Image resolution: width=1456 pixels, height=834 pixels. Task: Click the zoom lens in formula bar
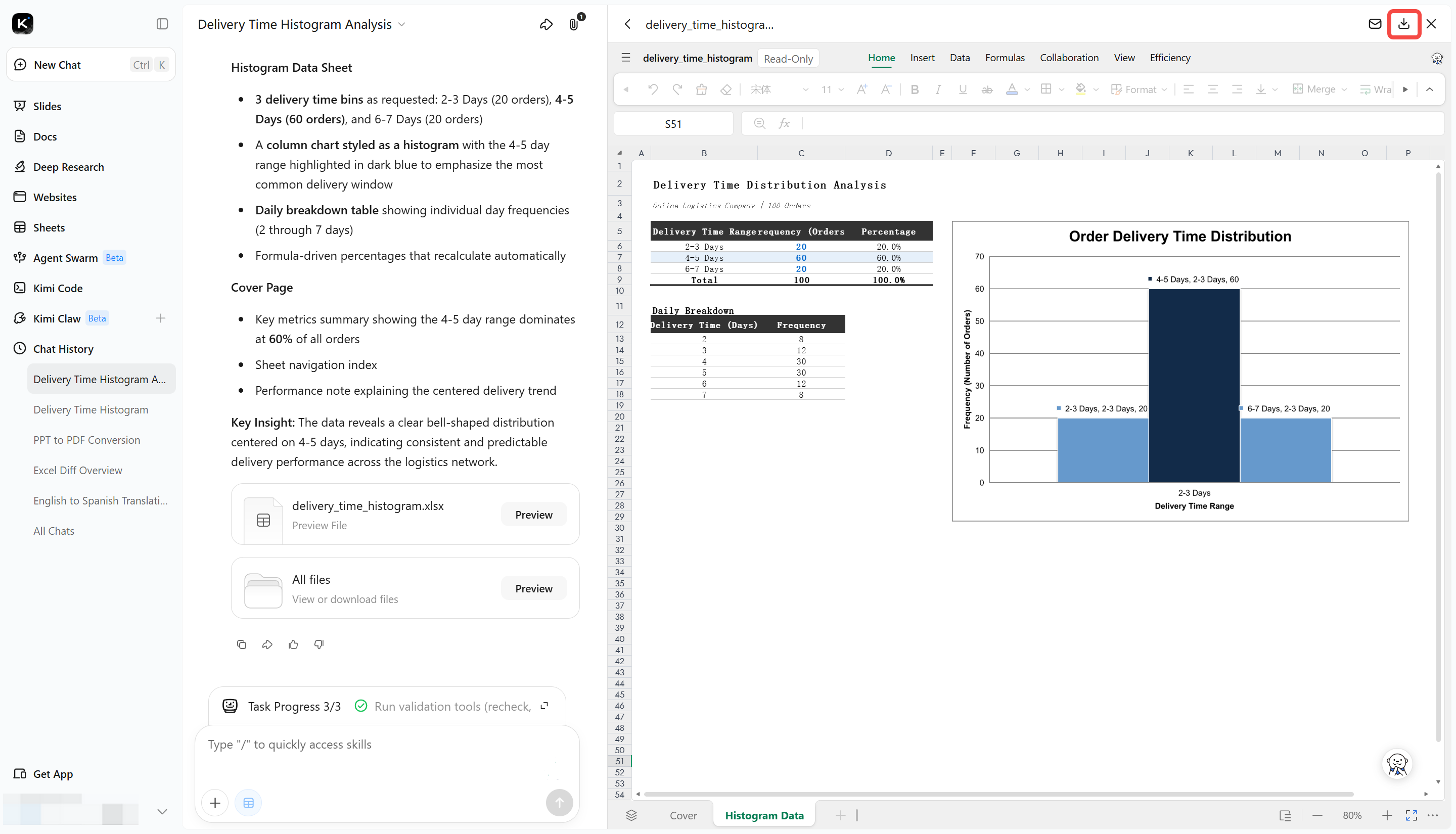tap(759, 123)
